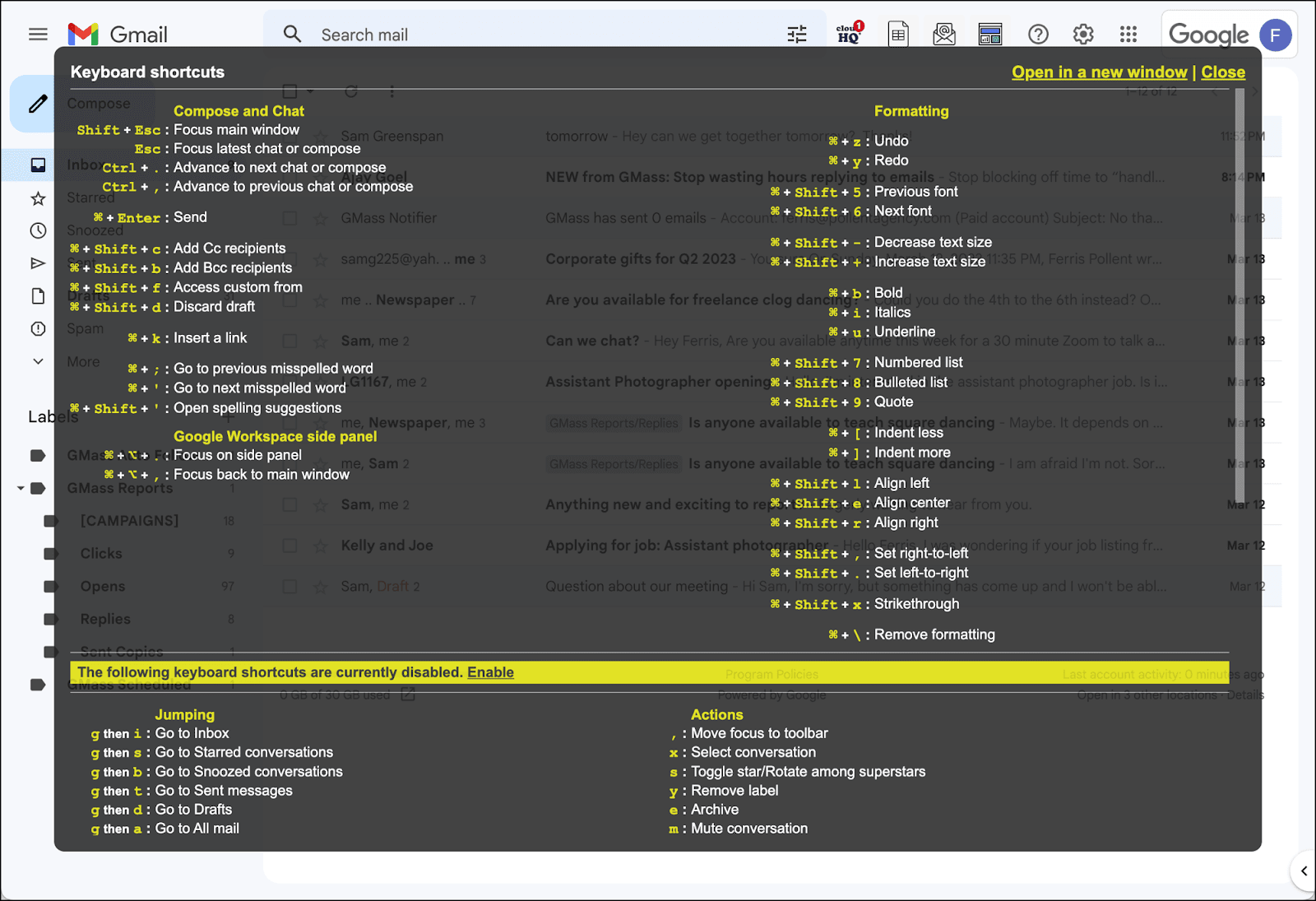The height and width of the screenshot is (901, 1316).
Task: Click 'Open spelling suggestions' shortcut text
Action: [x=257, y=408]
